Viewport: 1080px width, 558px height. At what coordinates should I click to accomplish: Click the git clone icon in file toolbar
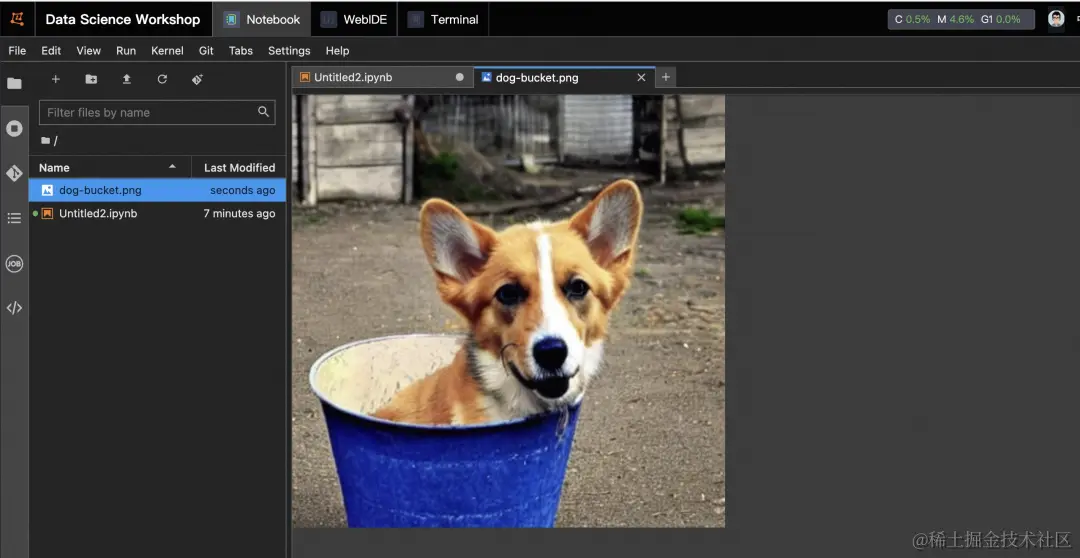pyautogui.click(x=198, y=79)
